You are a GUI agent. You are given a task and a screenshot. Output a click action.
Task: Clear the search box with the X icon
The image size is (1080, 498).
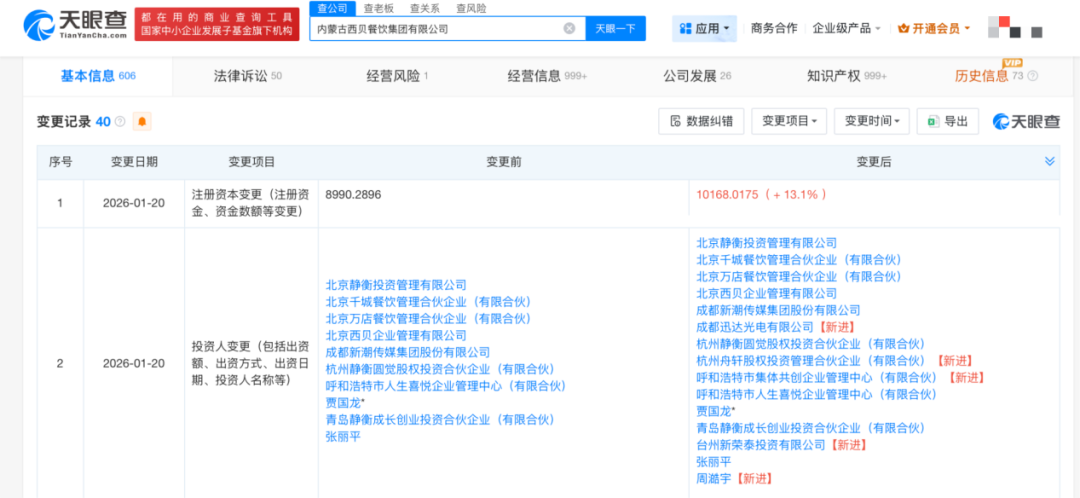tap(569, 29)
